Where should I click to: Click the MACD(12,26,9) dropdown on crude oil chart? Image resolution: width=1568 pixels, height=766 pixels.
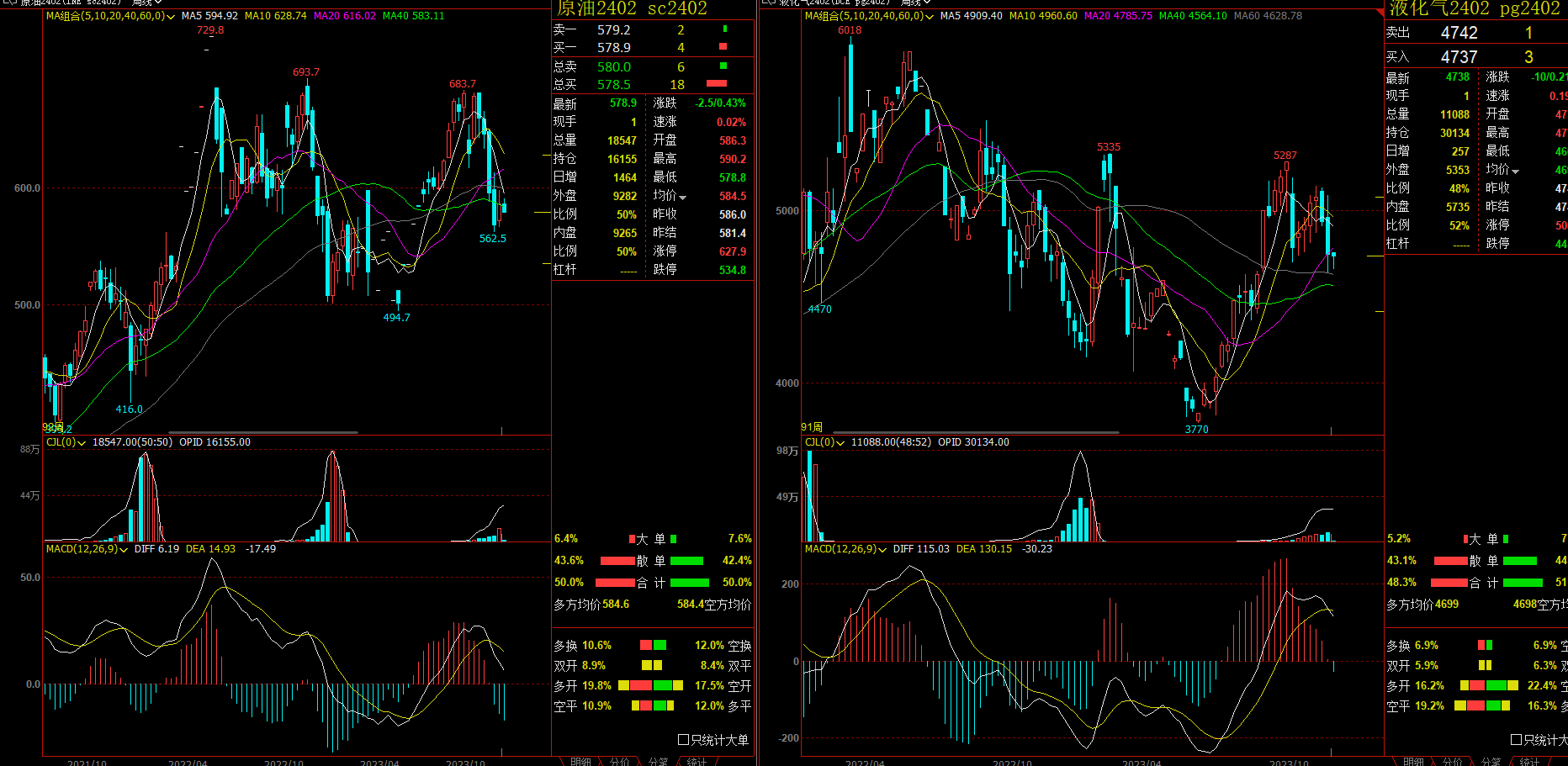click(x=123, y=550)
